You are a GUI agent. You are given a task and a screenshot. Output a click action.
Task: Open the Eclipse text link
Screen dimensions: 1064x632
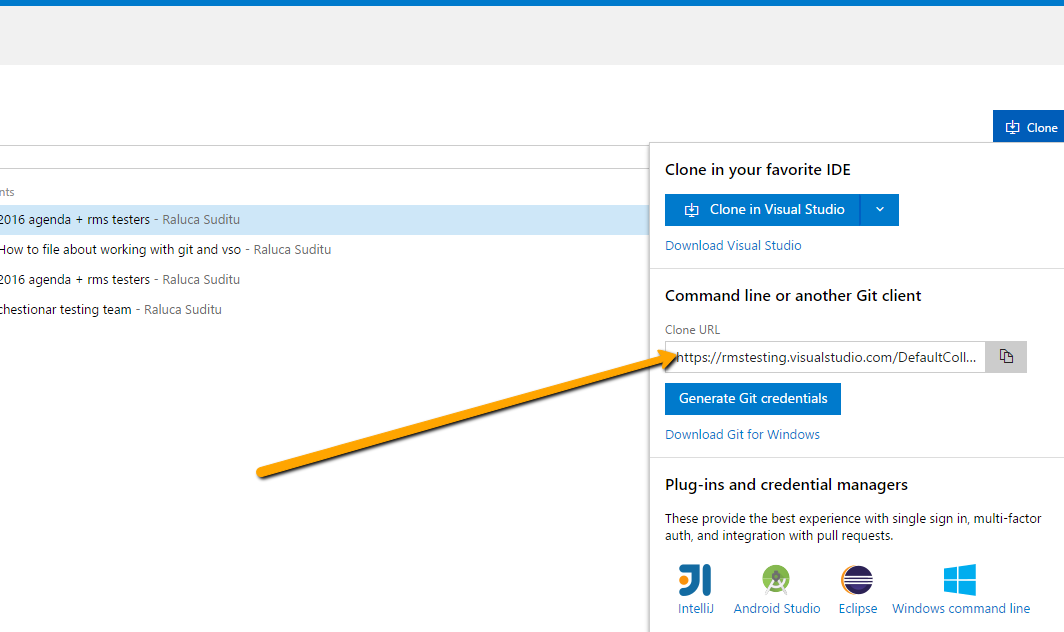pyautogui.click(x=858, y=608)
